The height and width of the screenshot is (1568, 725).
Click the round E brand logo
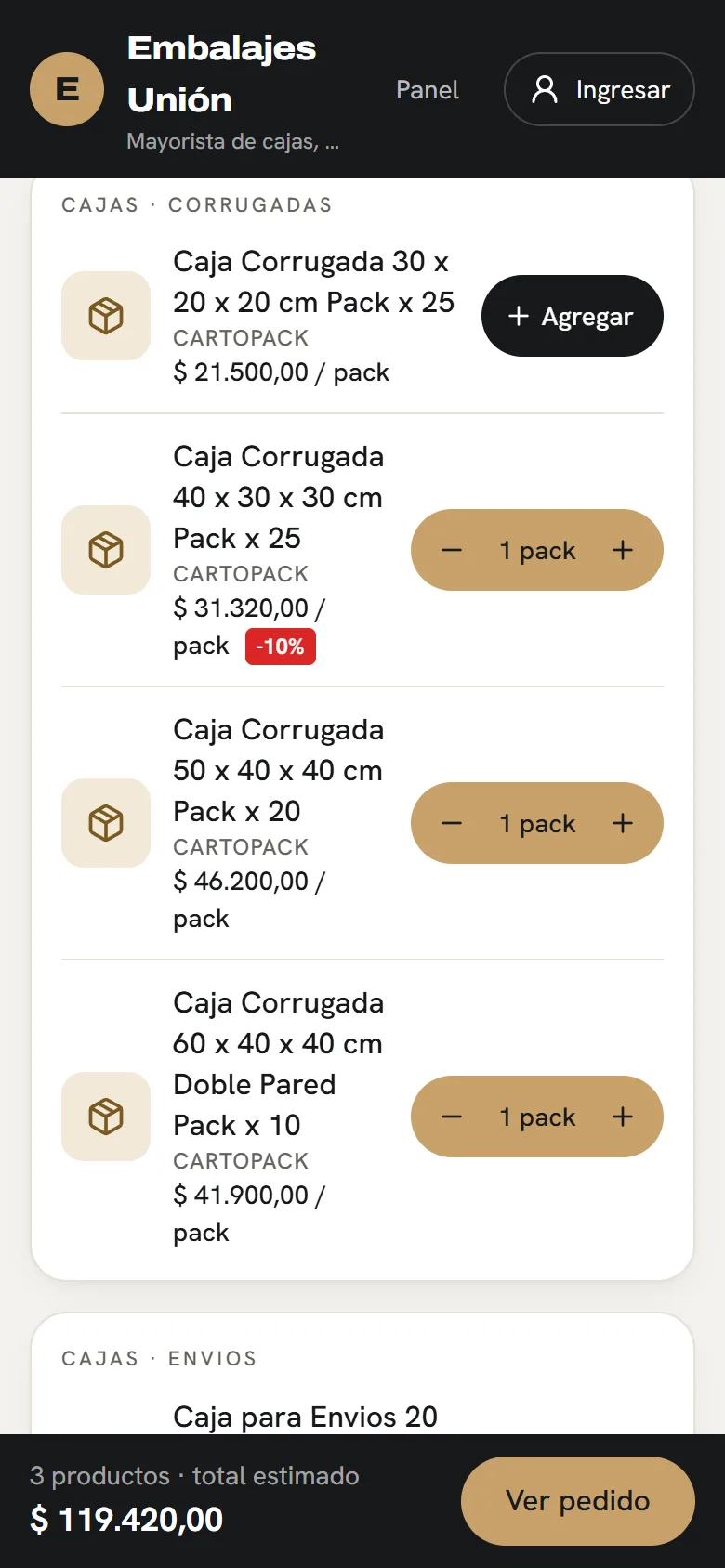tap(67, 89)
